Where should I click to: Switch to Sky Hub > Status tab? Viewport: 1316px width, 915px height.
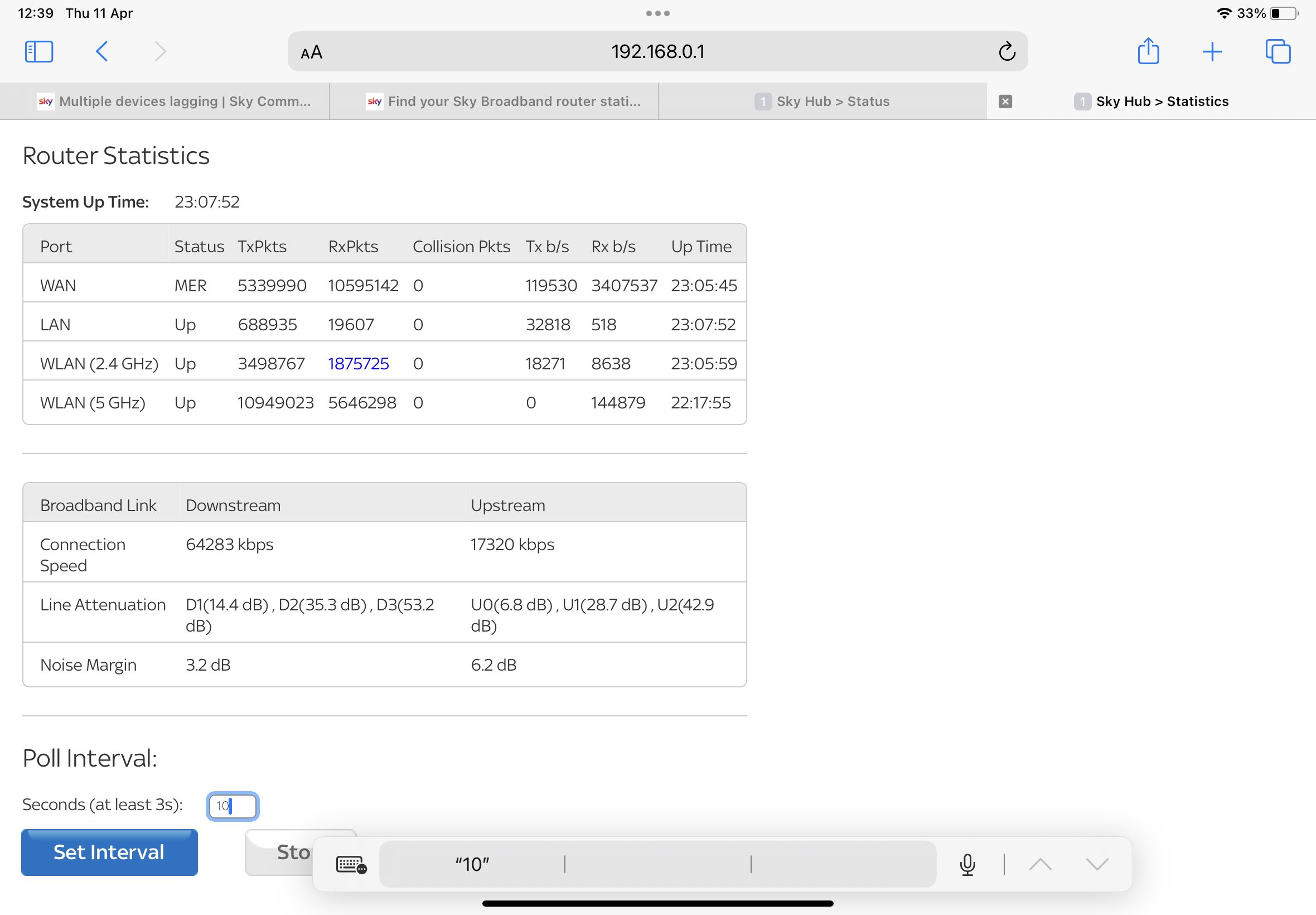[x=822, y=102]
